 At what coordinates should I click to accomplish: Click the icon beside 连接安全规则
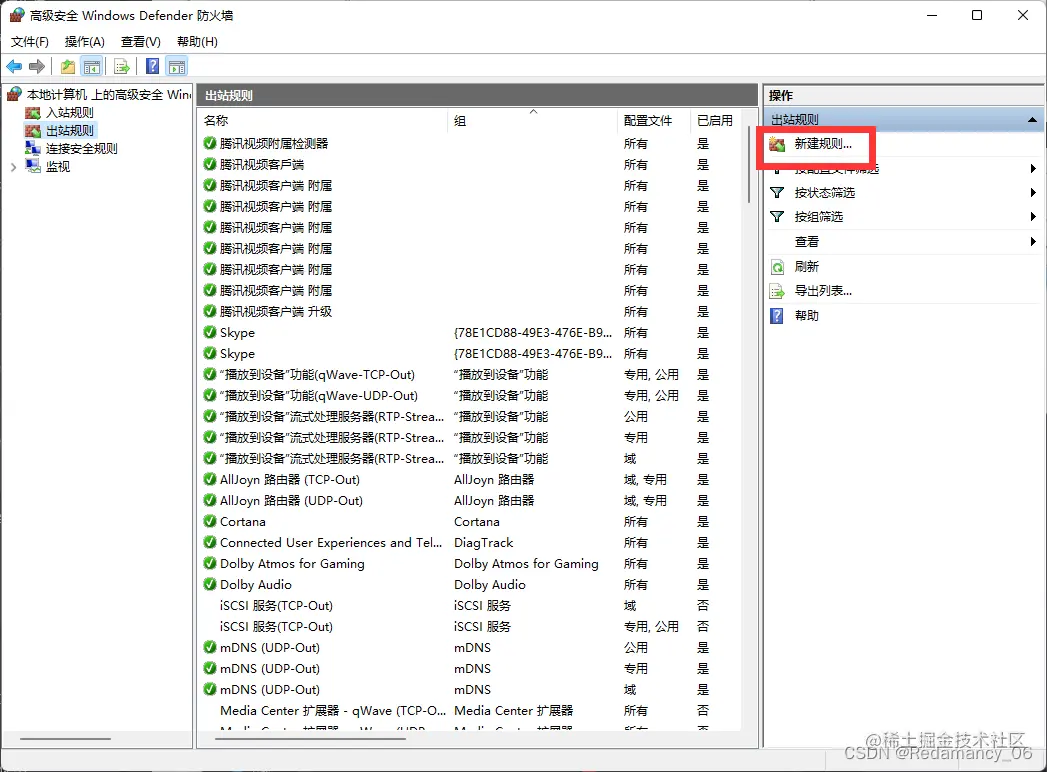coord(33,148)
